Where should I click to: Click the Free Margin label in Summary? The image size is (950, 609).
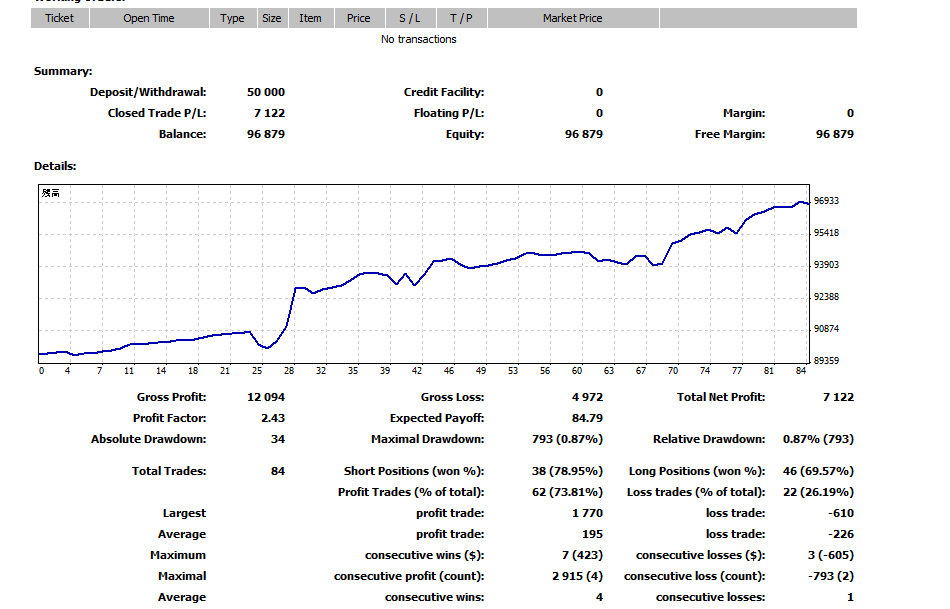[x=730, y=134]
